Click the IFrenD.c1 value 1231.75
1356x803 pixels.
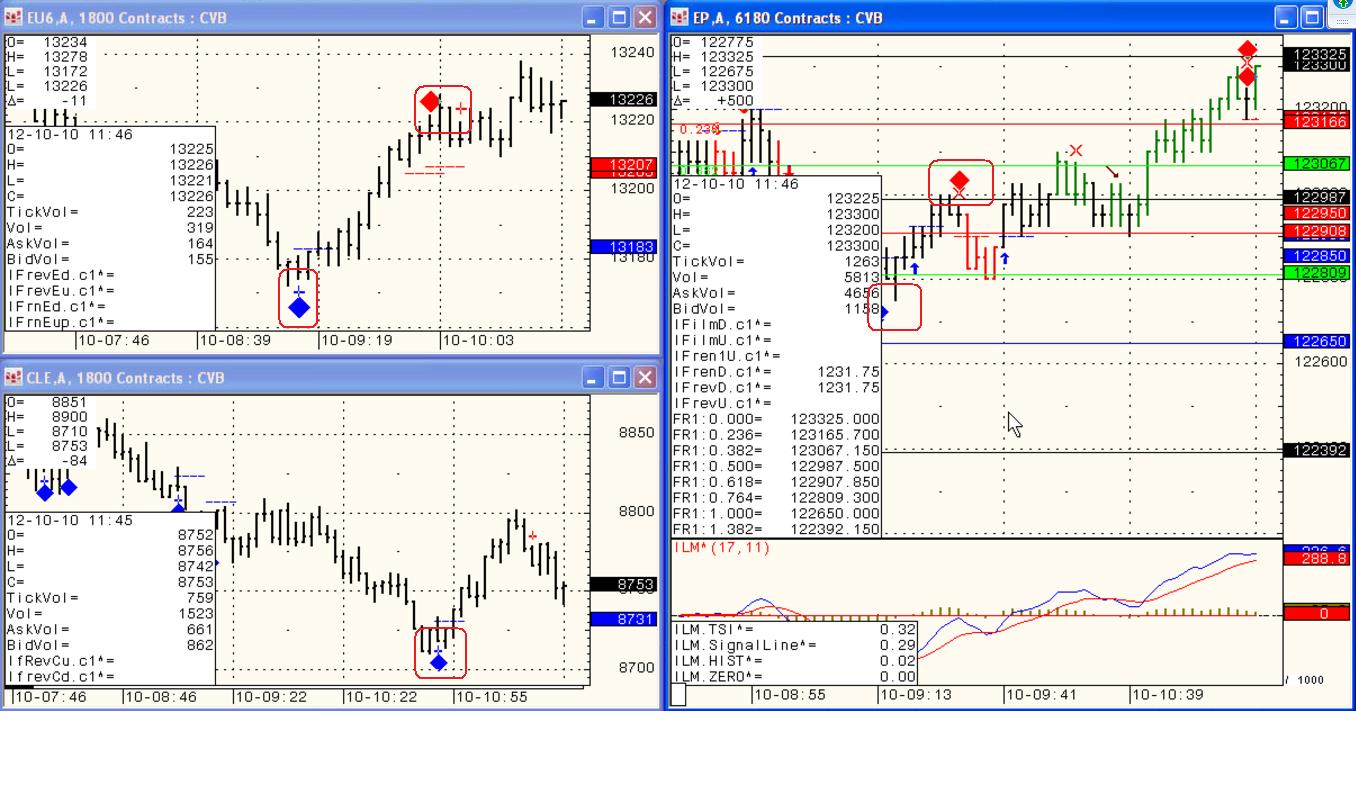pyautogui.click(x=848, y=371)
